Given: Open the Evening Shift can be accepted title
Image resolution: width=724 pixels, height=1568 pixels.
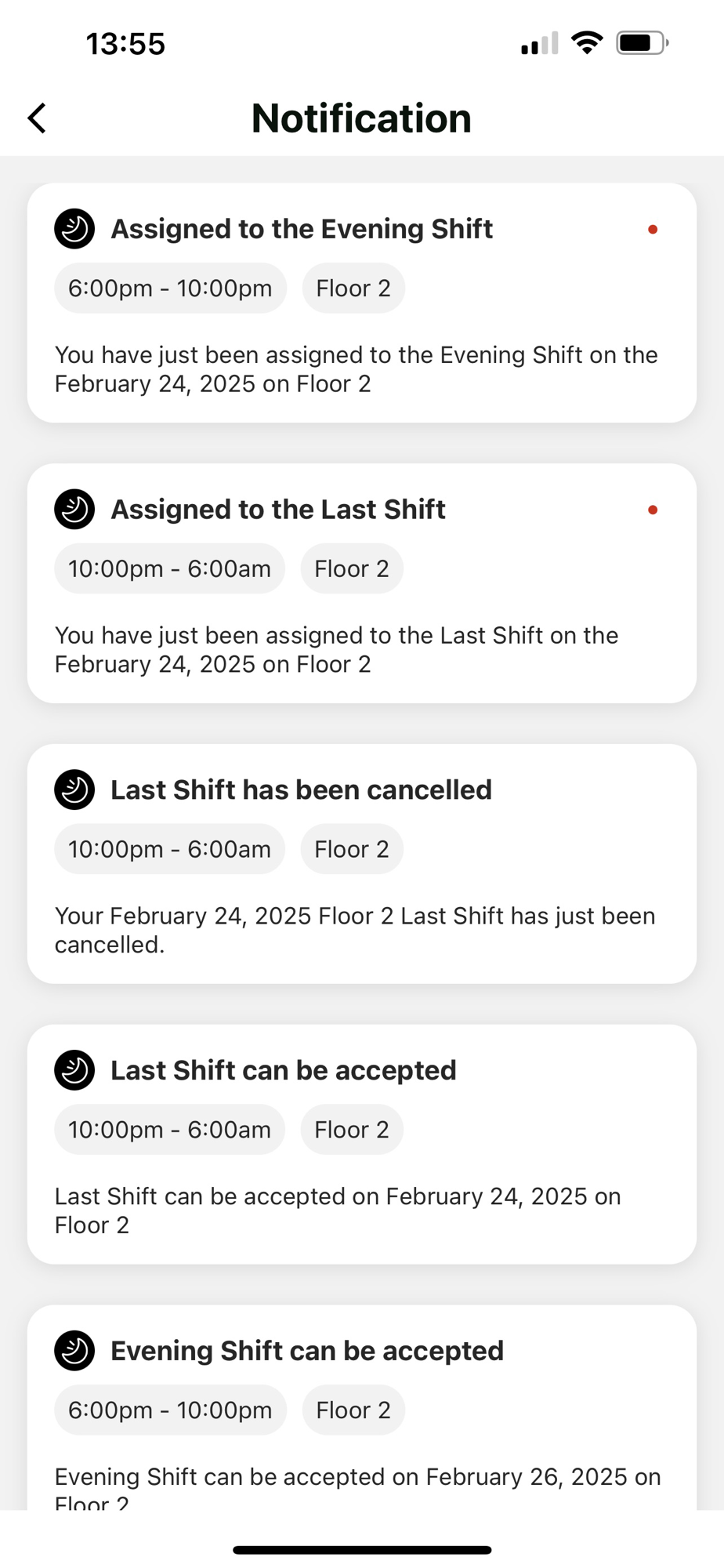Looking at the screenshot, I should [306, 1351].
